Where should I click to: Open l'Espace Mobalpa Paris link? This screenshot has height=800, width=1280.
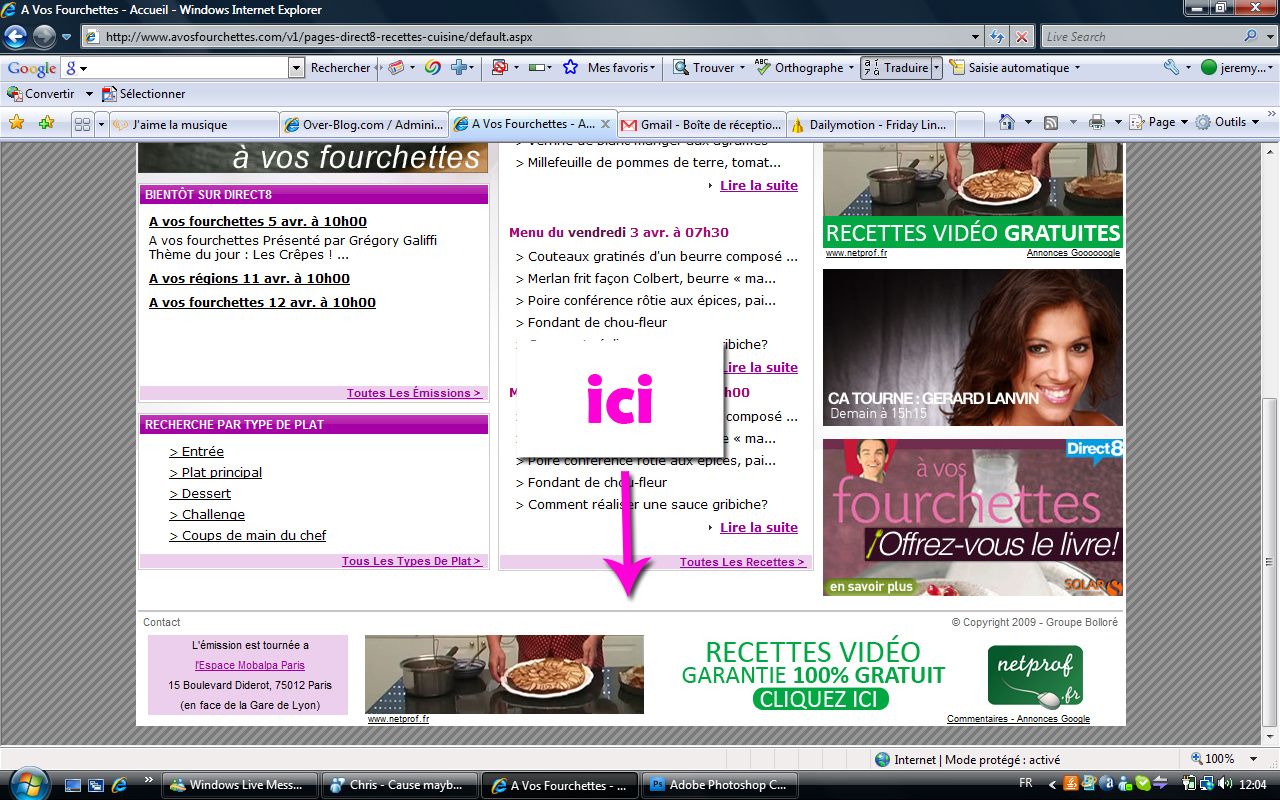coord(250,665)
